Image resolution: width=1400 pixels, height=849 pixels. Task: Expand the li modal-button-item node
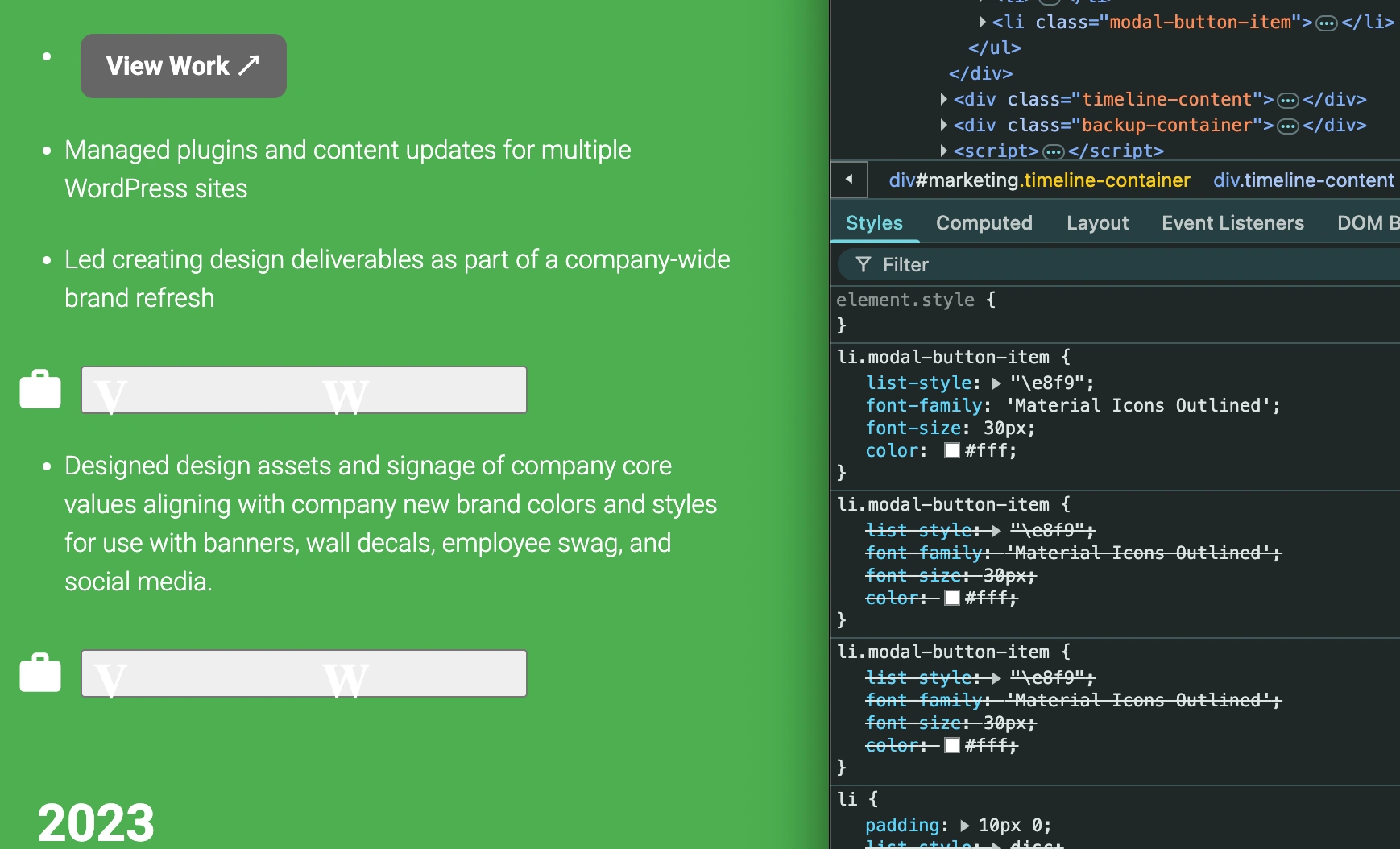(x=982, y=22)
